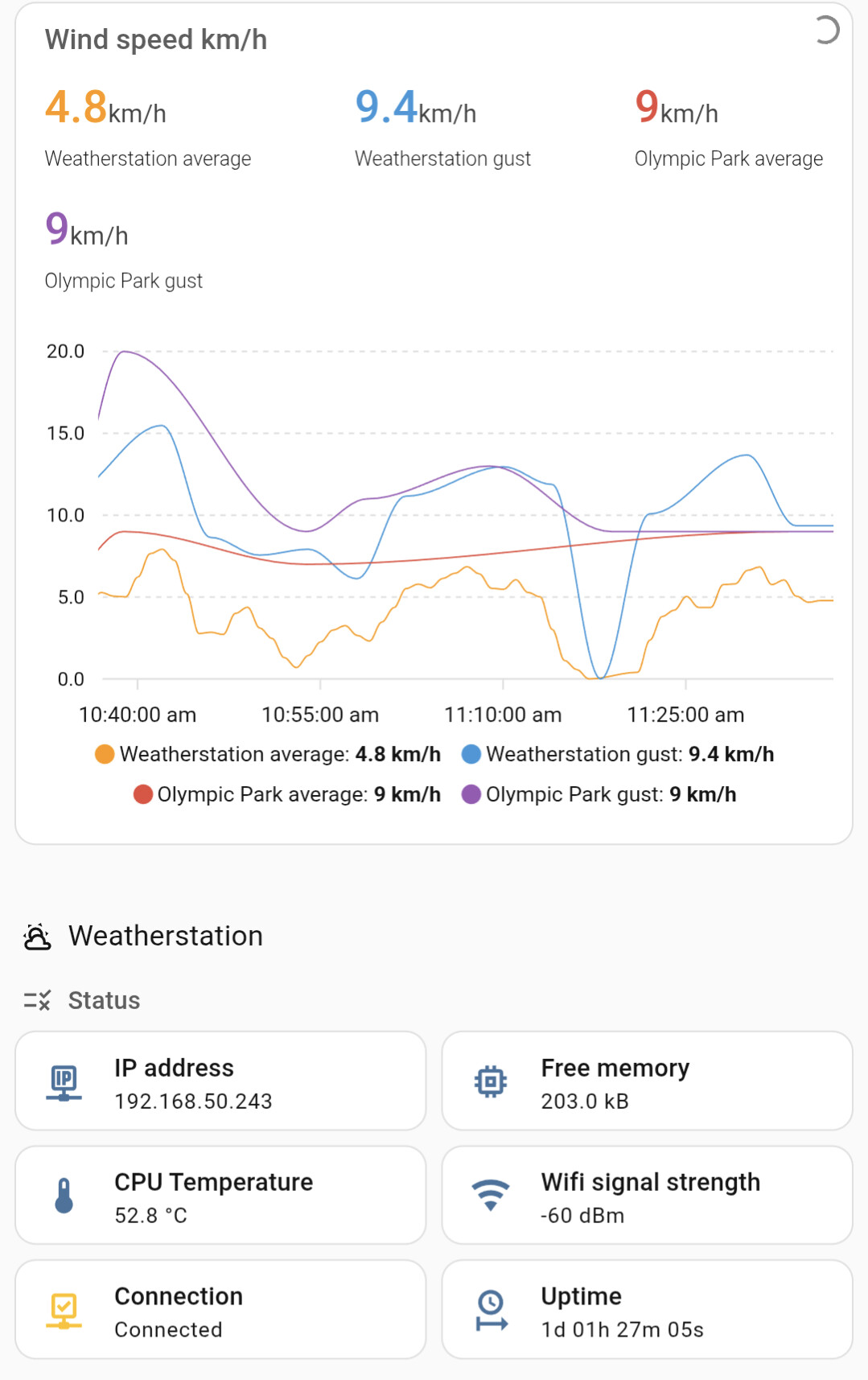This screenshot has width=868, height=1380.
Task: Click the Connection status icon
Action: [x=64, y=1310]
